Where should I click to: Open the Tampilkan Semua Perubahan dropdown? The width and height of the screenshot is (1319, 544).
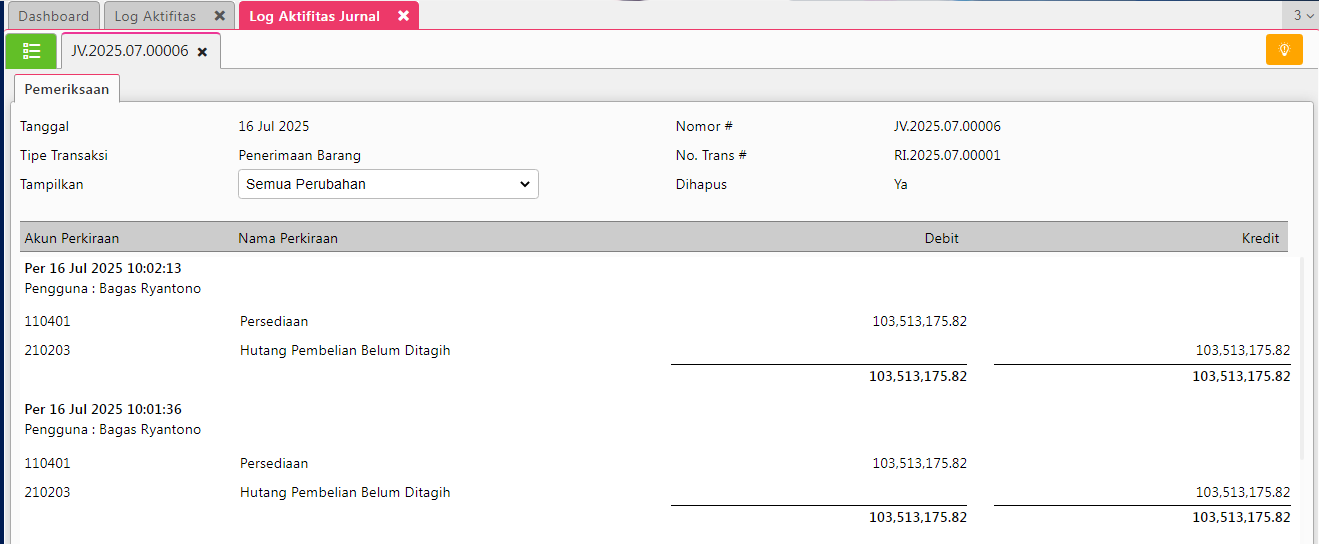click(388, 184)
